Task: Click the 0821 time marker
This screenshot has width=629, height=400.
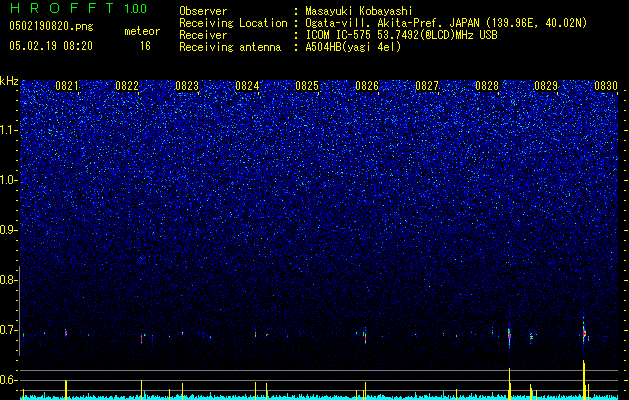Action: click(x=67, y=86)
